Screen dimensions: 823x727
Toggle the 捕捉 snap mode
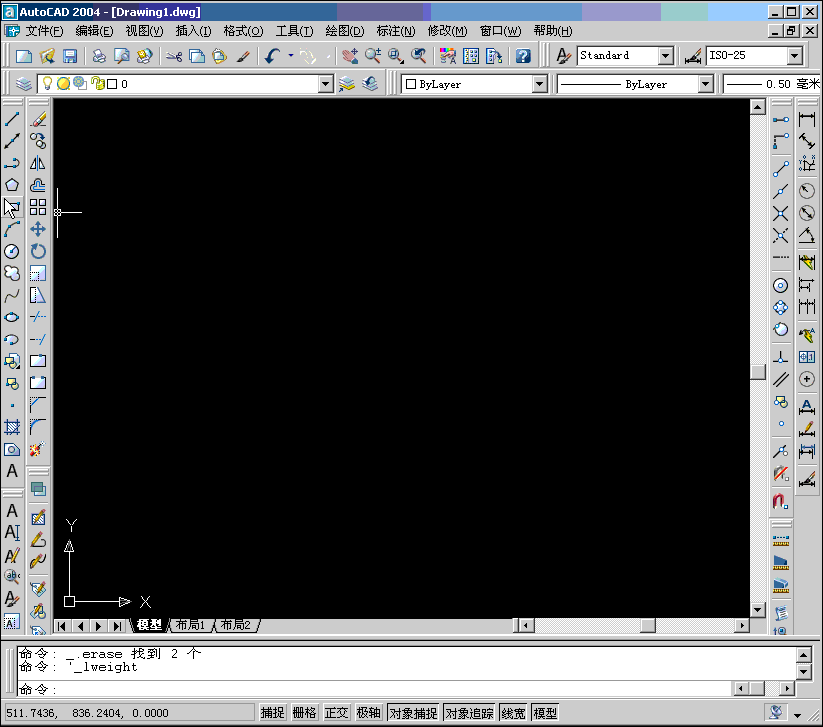[x=272, y=713]
